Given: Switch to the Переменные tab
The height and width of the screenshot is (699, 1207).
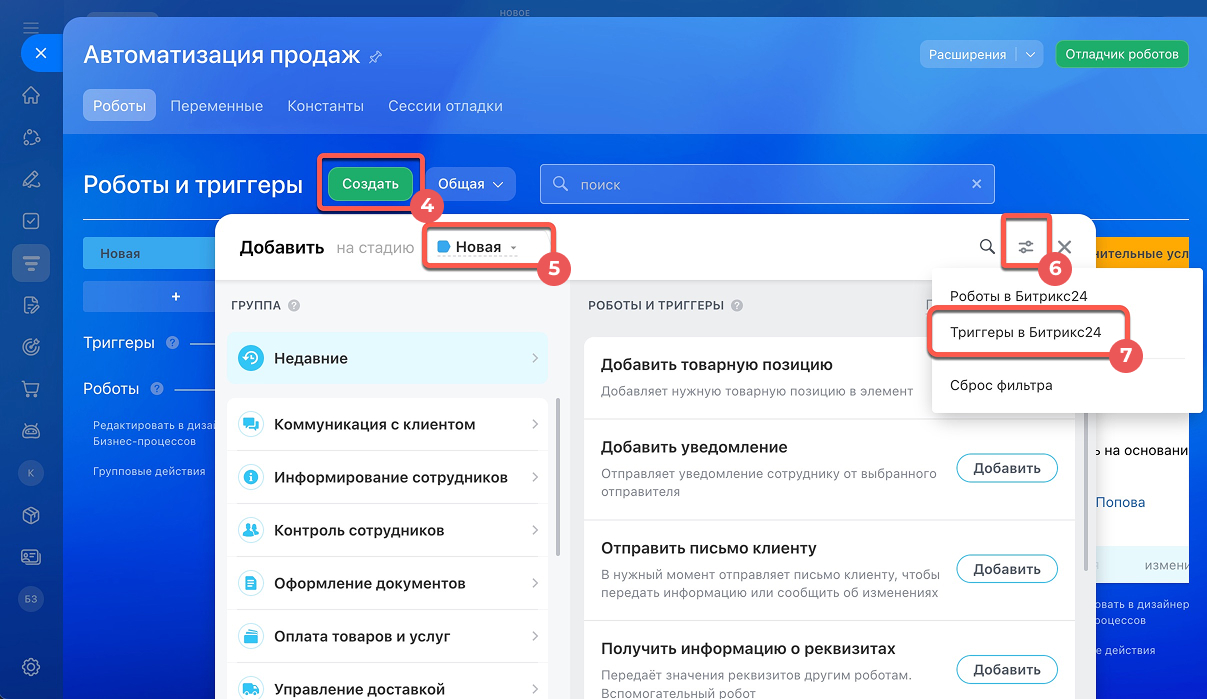Looking at the screenshot, I should point(216,106).
